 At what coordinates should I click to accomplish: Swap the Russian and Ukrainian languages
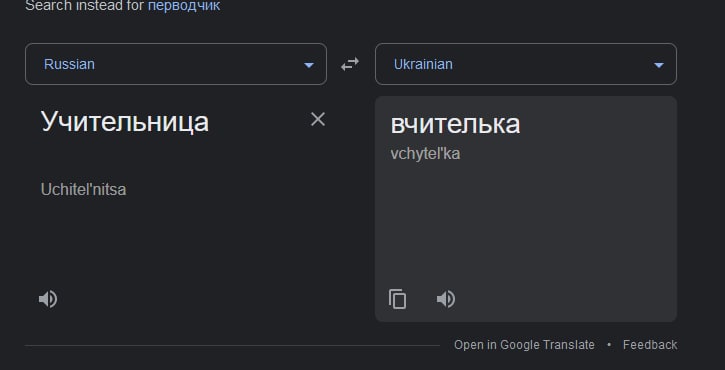click(x=350, y=64)
